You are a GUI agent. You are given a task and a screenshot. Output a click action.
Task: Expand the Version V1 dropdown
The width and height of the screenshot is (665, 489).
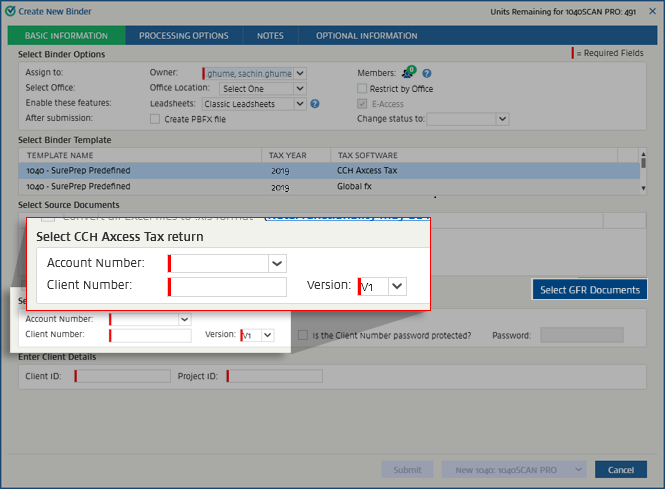(268, 335)
